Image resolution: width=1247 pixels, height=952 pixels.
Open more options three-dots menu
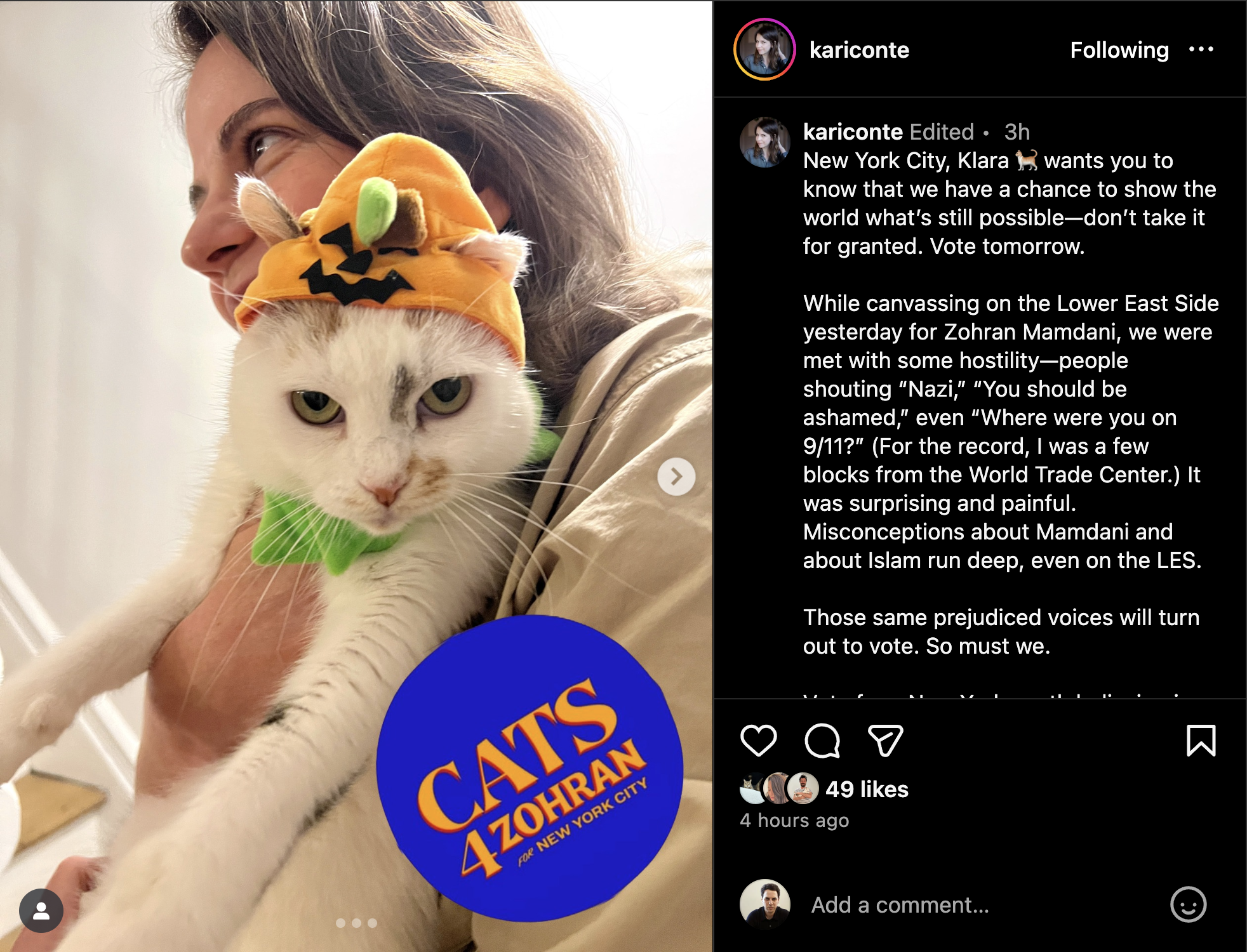point(1201,50)
